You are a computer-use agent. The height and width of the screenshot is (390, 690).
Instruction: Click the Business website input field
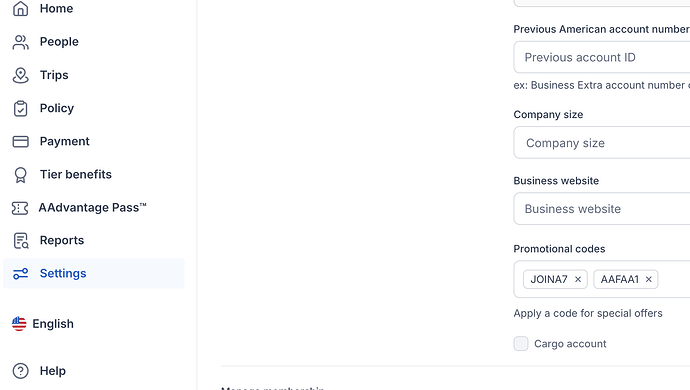coord(602,209)
